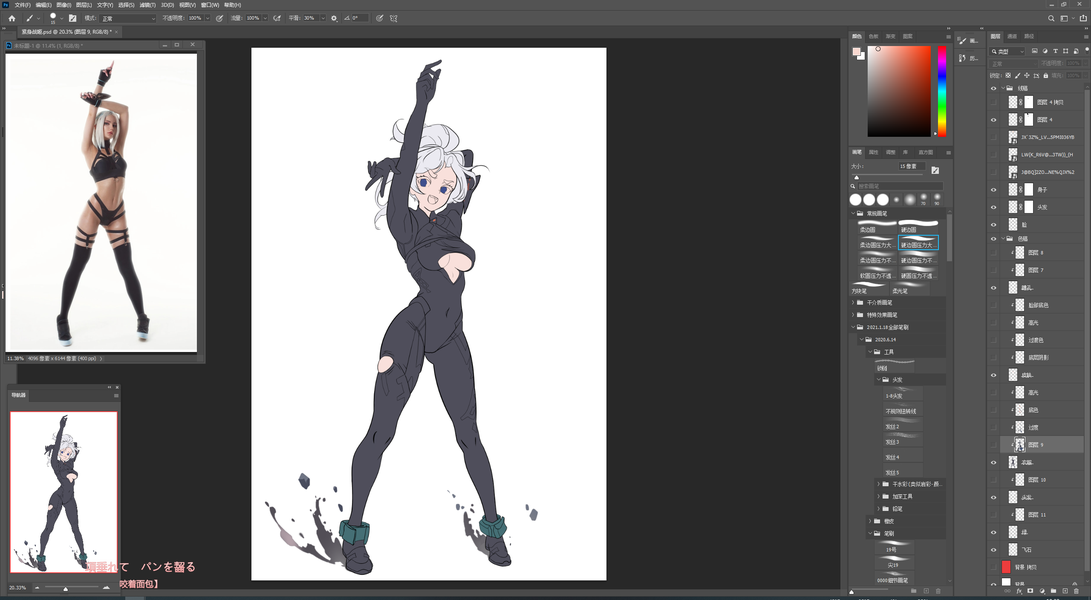Click the search icon at top right

pos(1051,18)
